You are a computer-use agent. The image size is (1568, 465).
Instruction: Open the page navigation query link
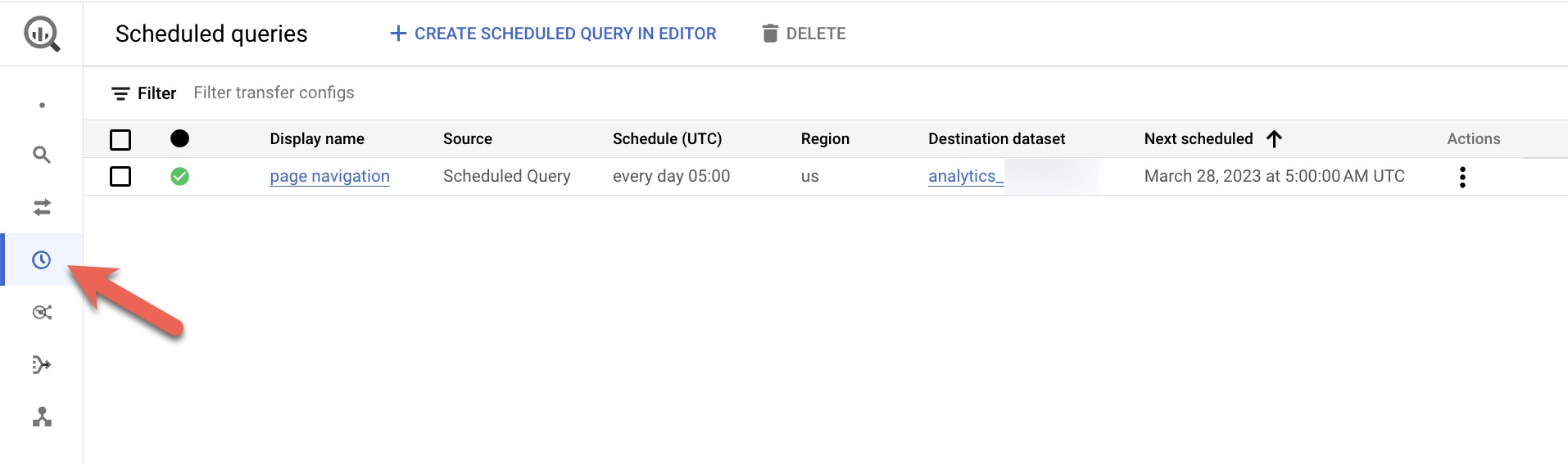click(x=329, y=176)
